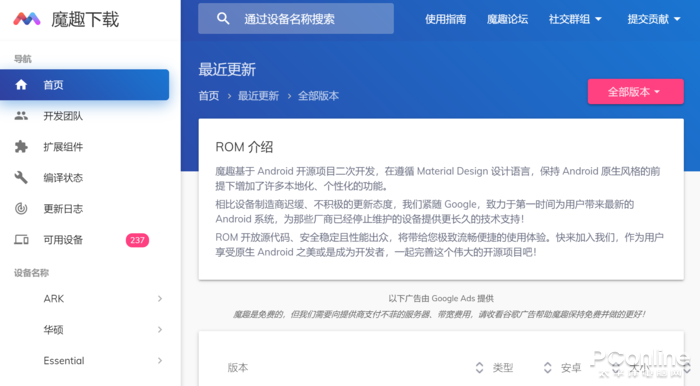Click the 安卓 column header

pos(571,368)
